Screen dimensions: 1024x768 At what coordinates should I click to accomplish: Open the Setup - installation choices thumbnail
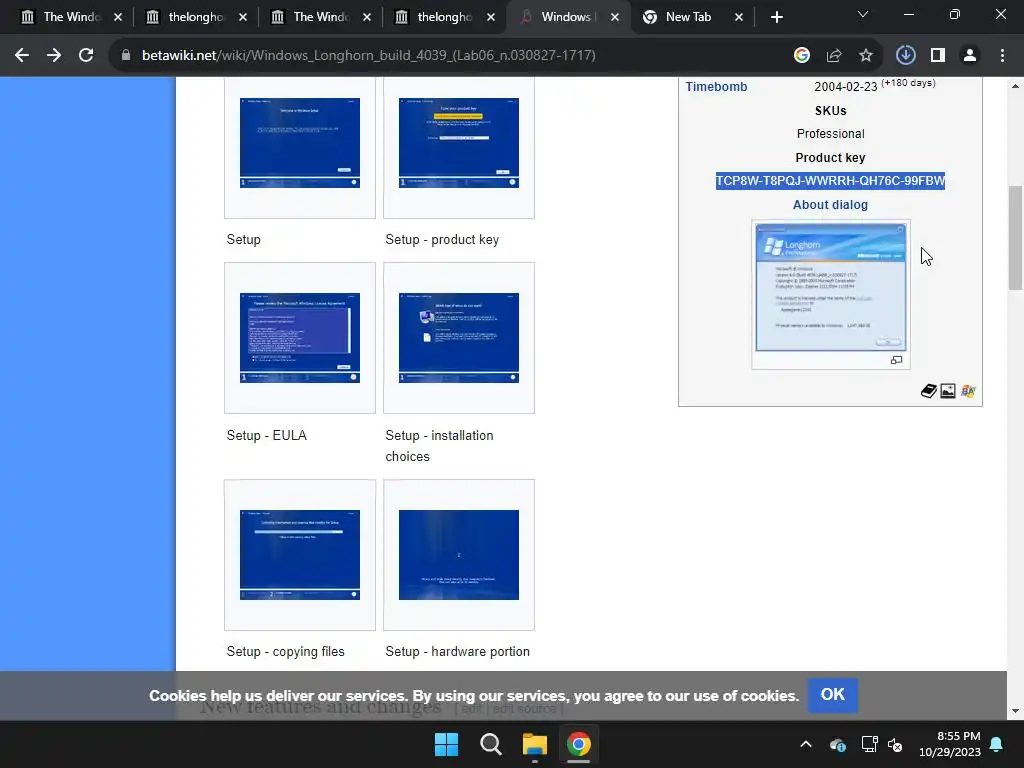pyautogui.click(x=458, y=338)
